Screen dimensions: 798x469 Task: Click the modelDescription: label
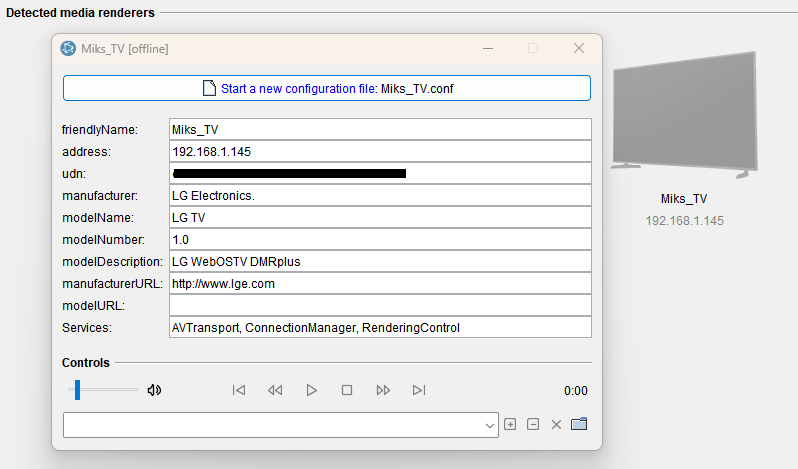112,261
